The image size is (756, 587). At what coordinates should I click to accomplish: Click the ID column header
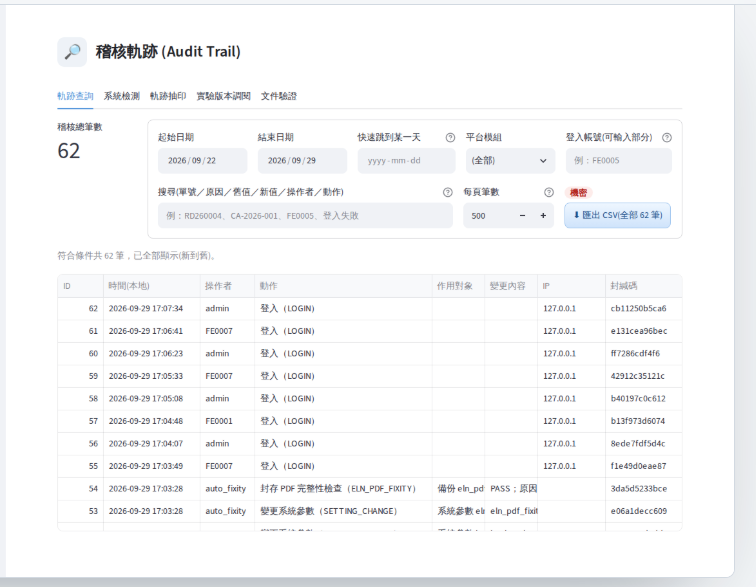[81, 286]
